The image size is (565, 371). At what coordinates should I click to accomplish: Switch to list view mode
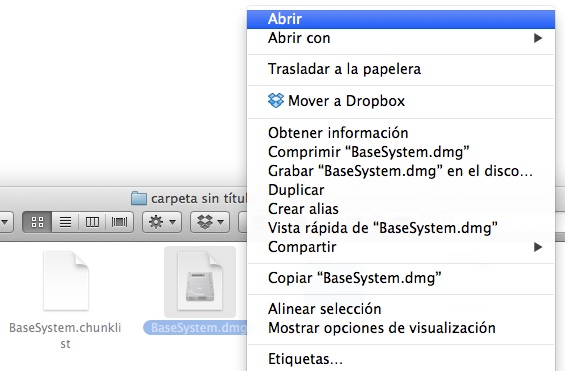click(x=65, y=222)
